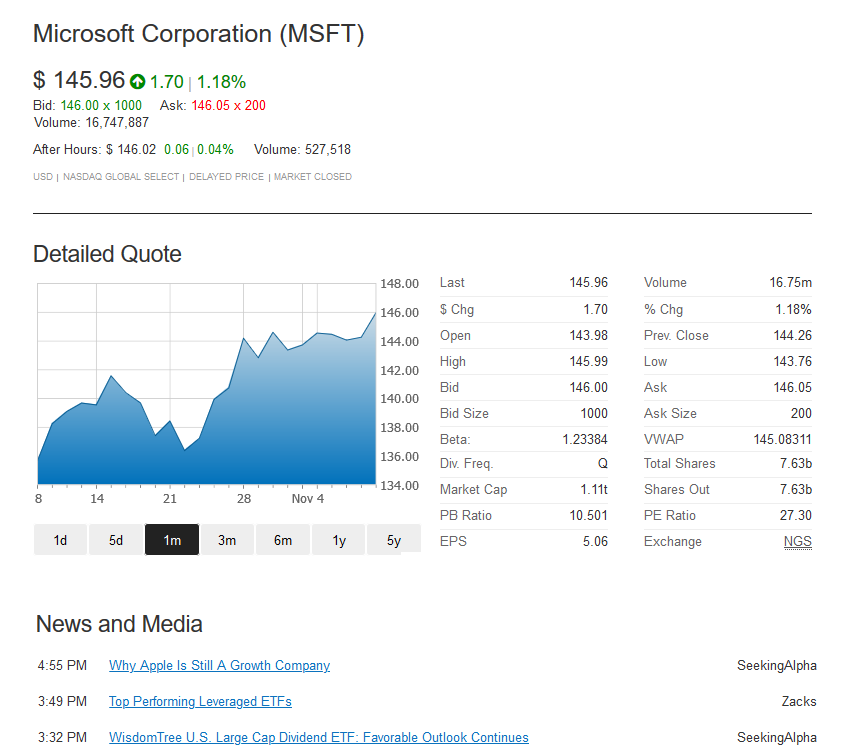Viewport: 866px width, 754px height.
Task: Open the NGS exchange link
Action: tap(797, 542)
